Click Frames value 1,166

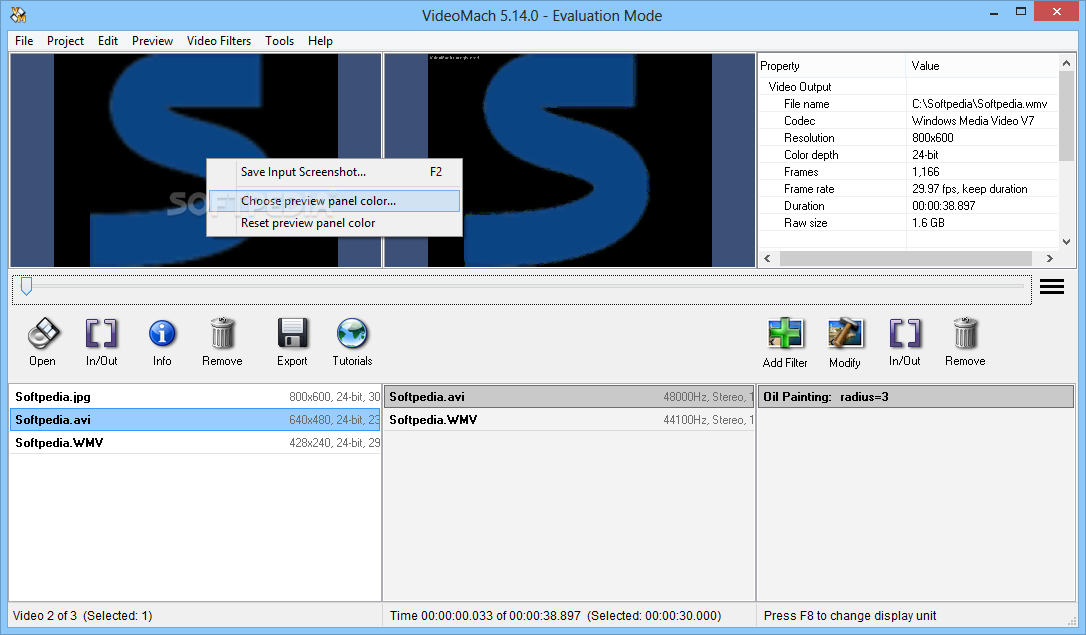926,172
